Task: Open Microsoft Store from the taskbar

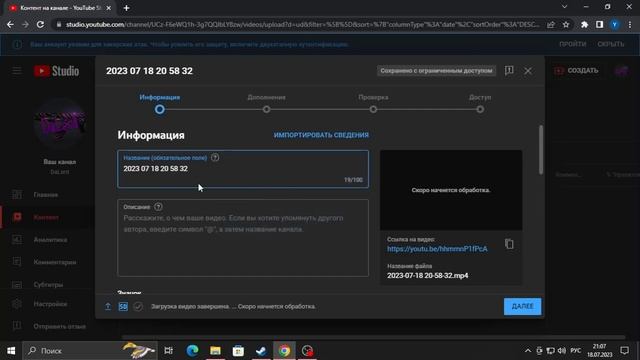Action: click(x=238, y=351)
